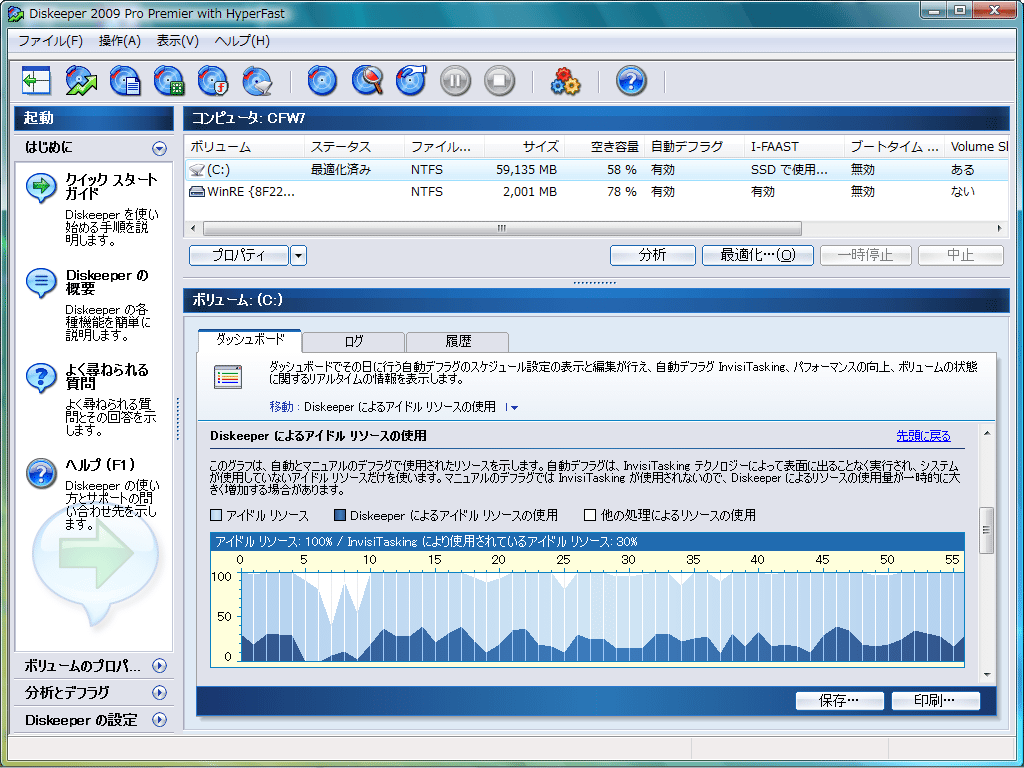Click the defragment disk with hand icon
Viewport: 1024px width, 768px height.
click(x=411, y=81)
